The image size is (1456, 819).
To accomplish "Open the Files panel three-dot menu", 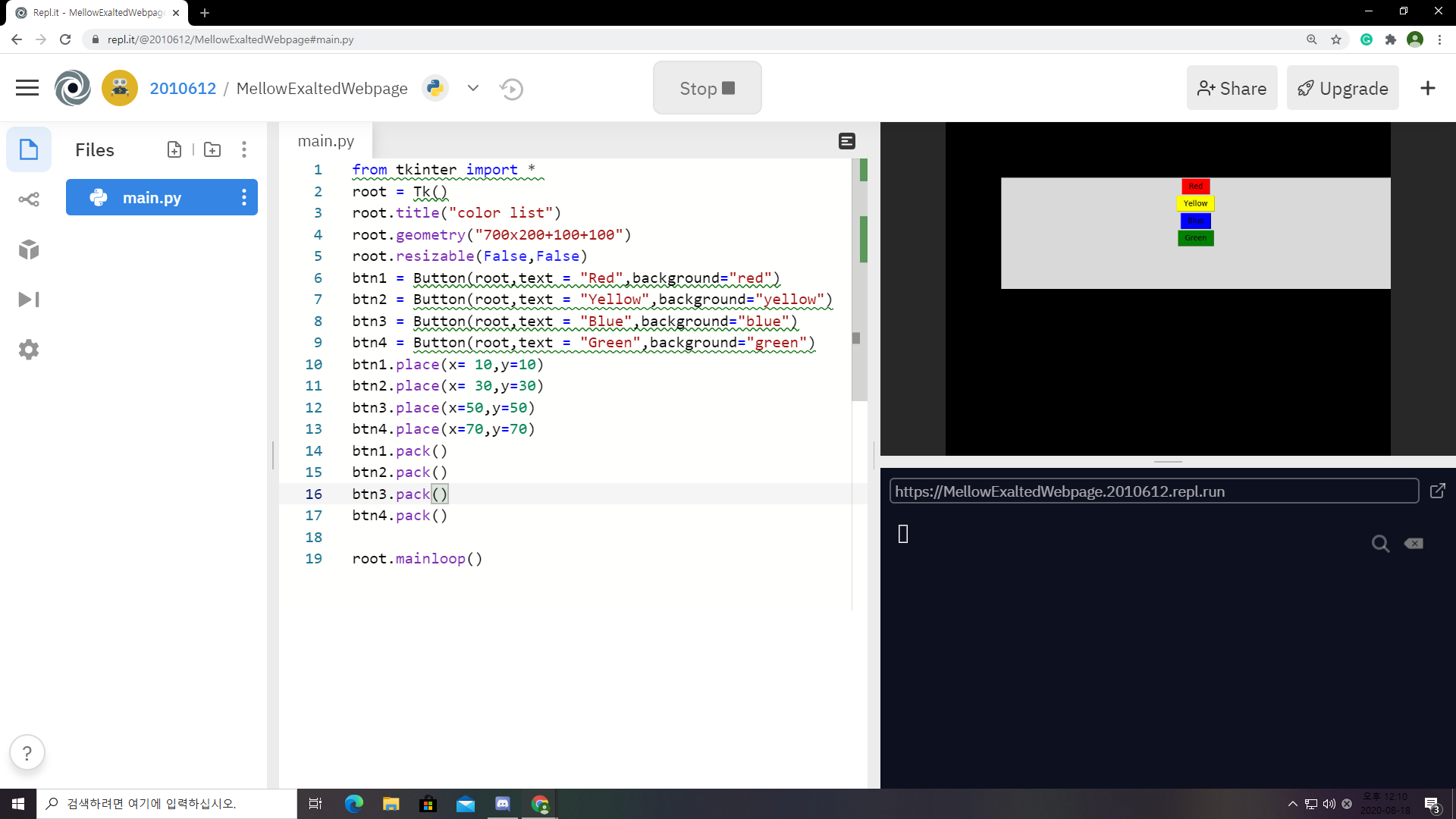I will pos(243,149).
